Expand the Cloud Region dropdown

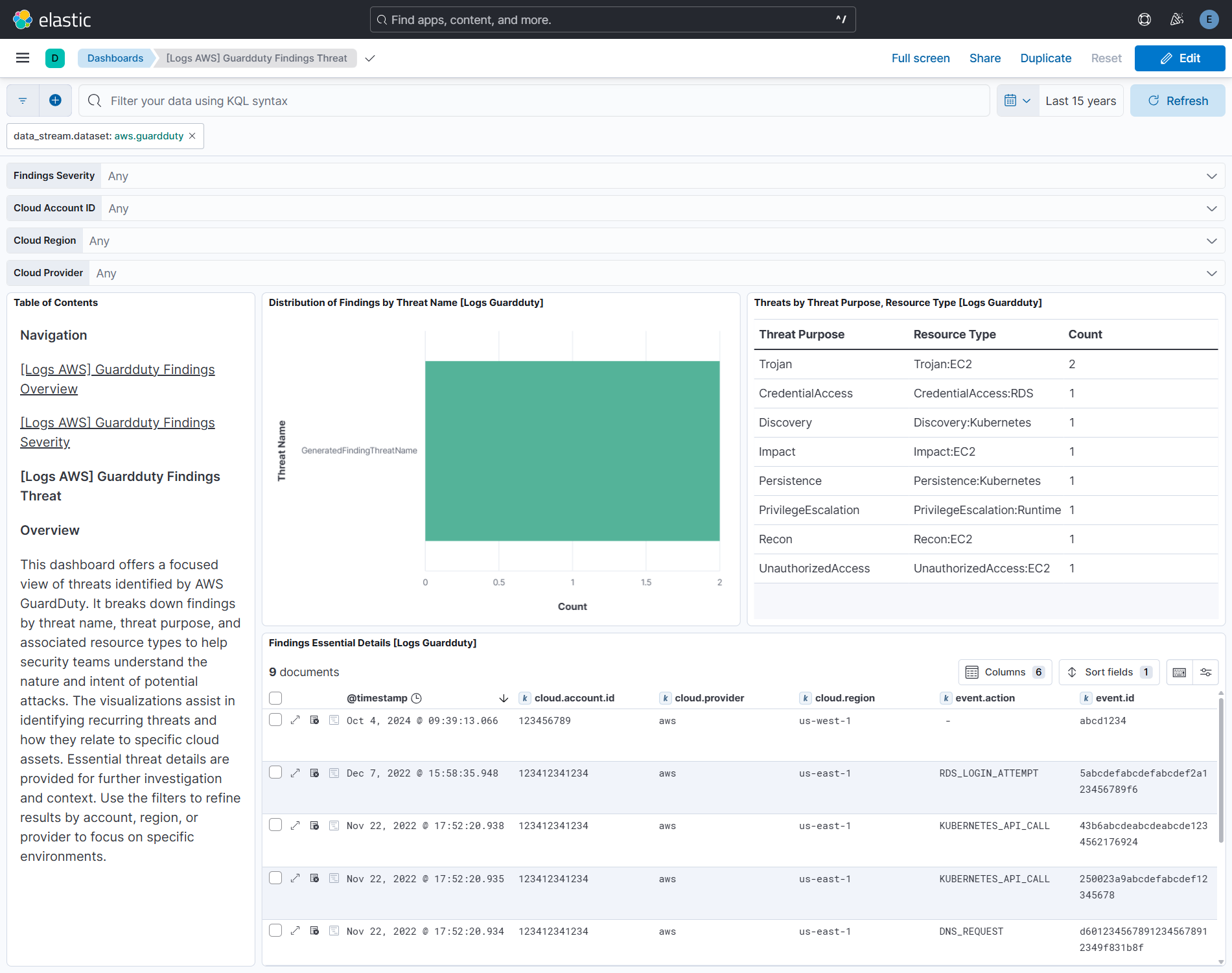[x=1211, y=240]
